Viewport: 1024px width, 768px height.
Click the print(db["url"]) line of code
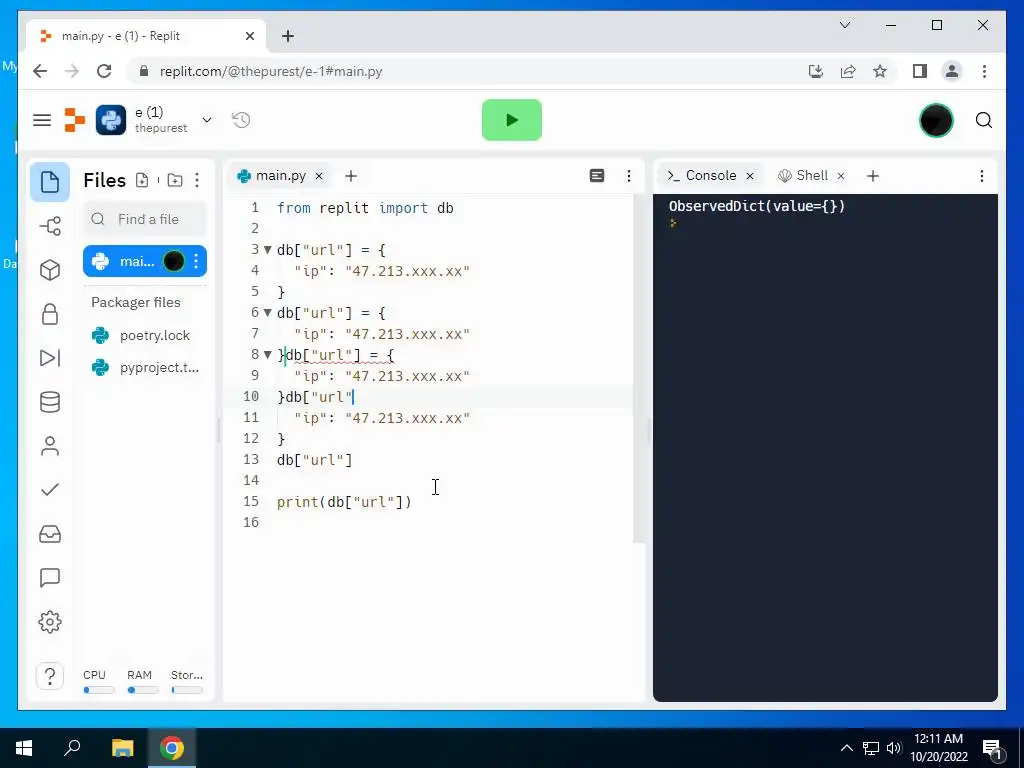point(344,502)
